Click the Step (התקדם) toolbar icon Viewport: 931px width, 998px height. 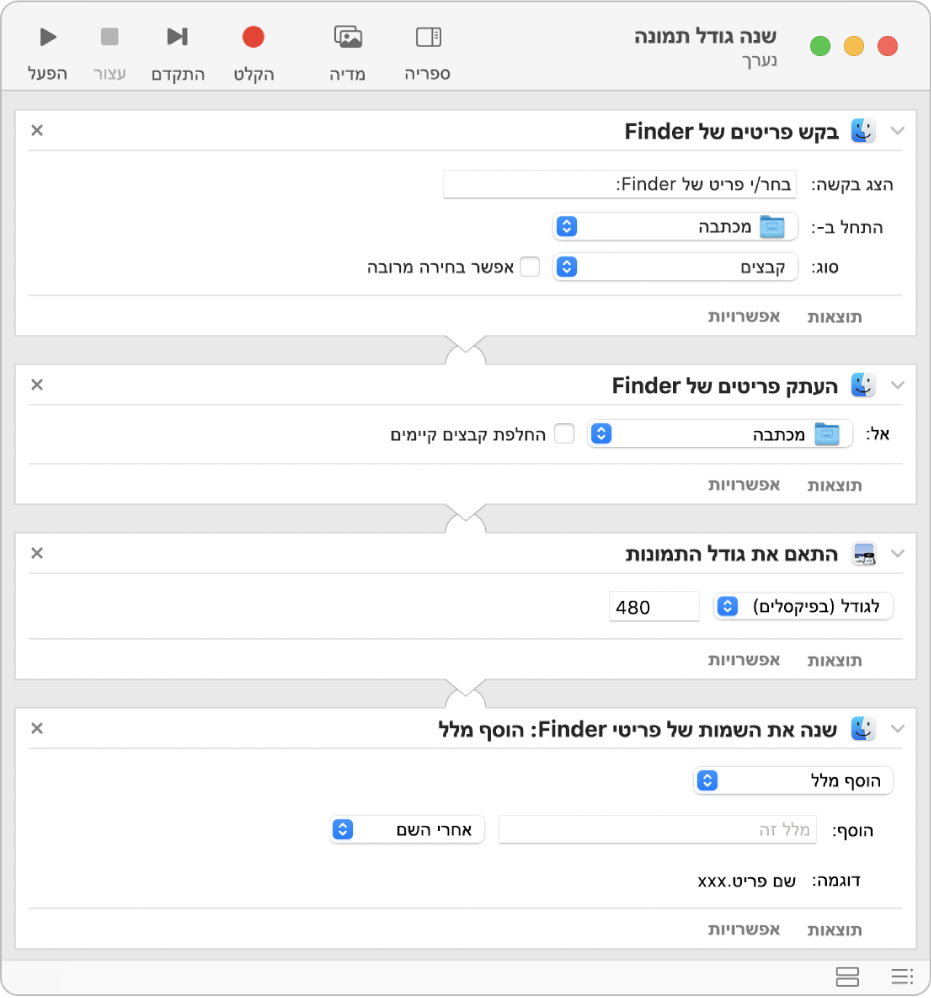click(177, 38)
